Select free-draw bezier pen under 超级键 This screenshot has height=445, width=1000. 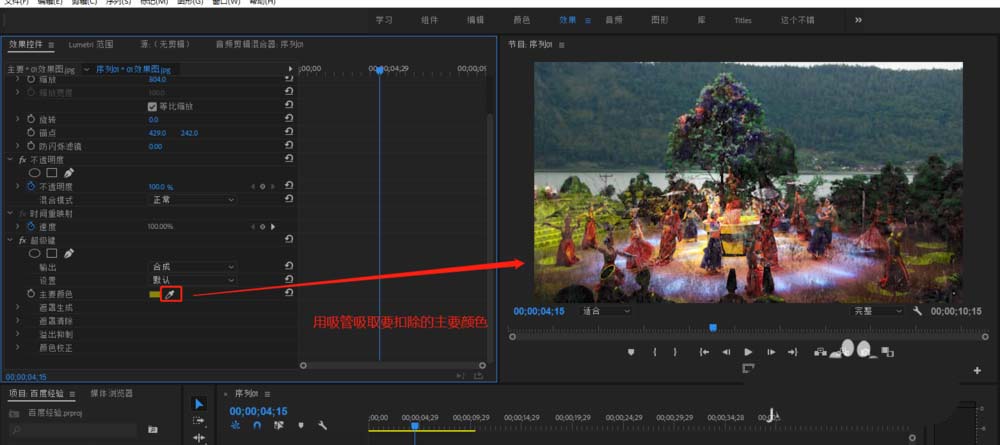pos(68,254)
